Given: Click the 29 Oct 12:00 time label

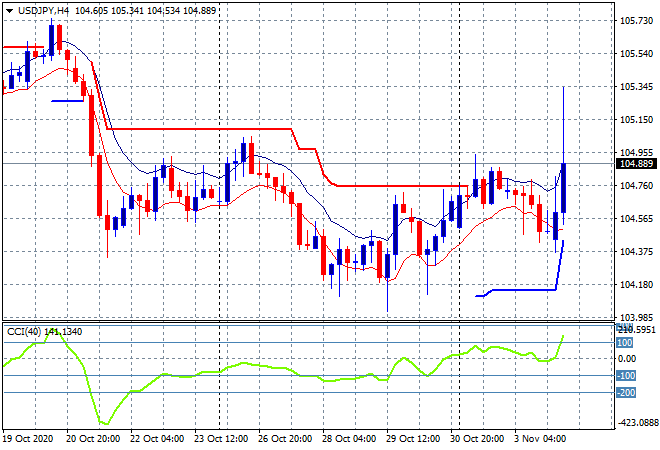Looking at the screenshot, I should pyautogui.click(x=413, y=439).
